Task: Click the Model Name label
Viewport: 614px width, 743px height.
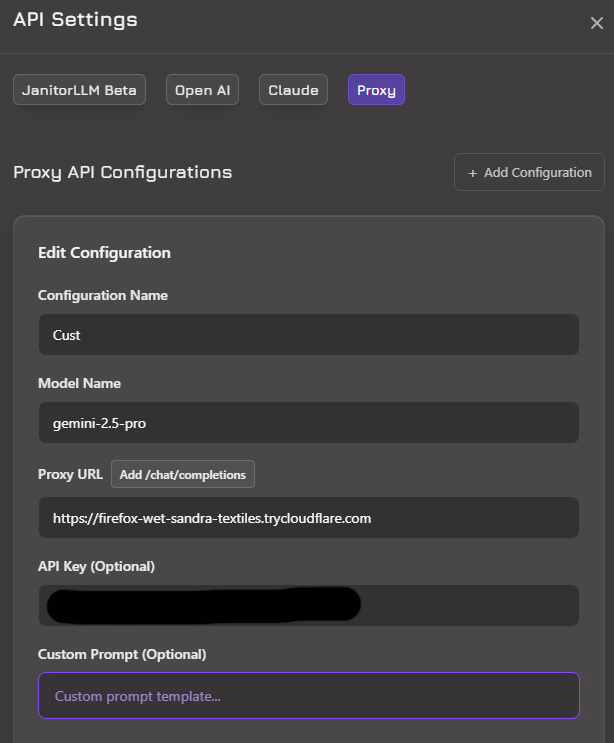Action: pos(79,383)
